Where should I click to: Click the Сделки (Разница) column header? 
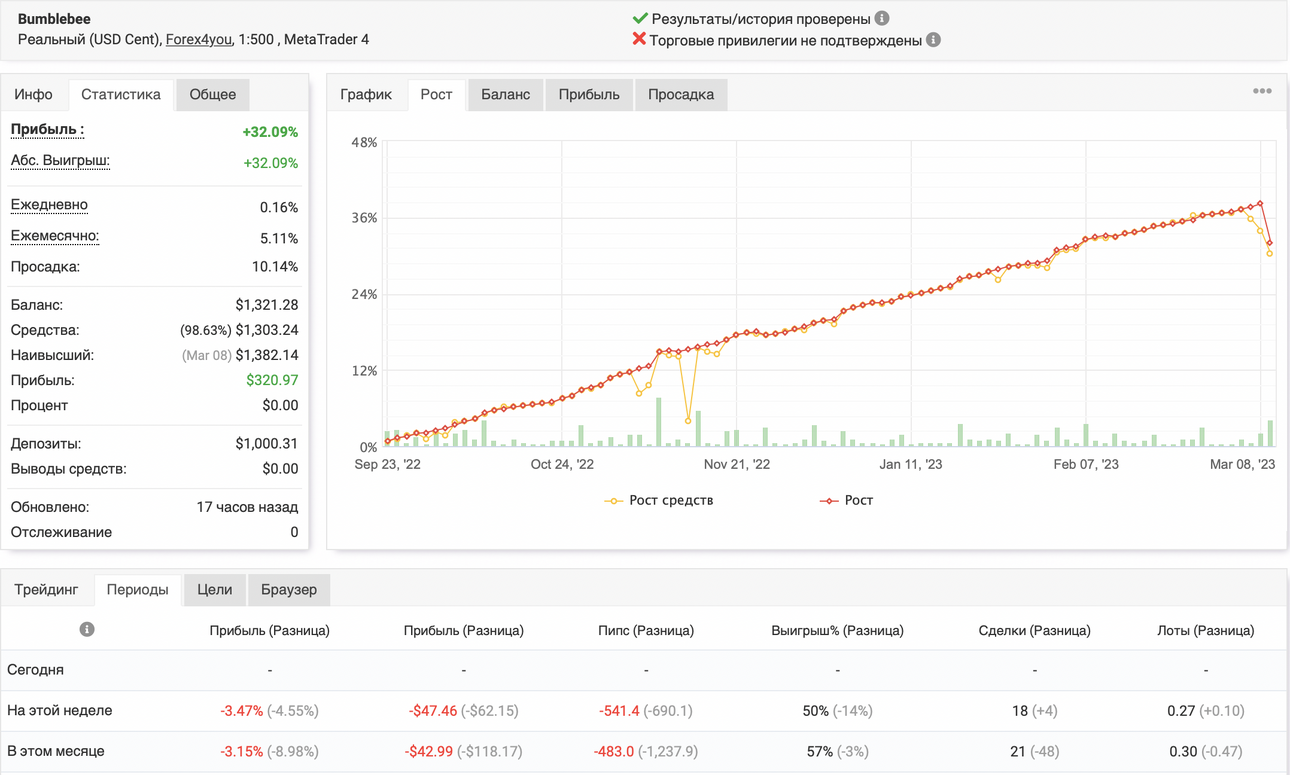[1034, 631]
